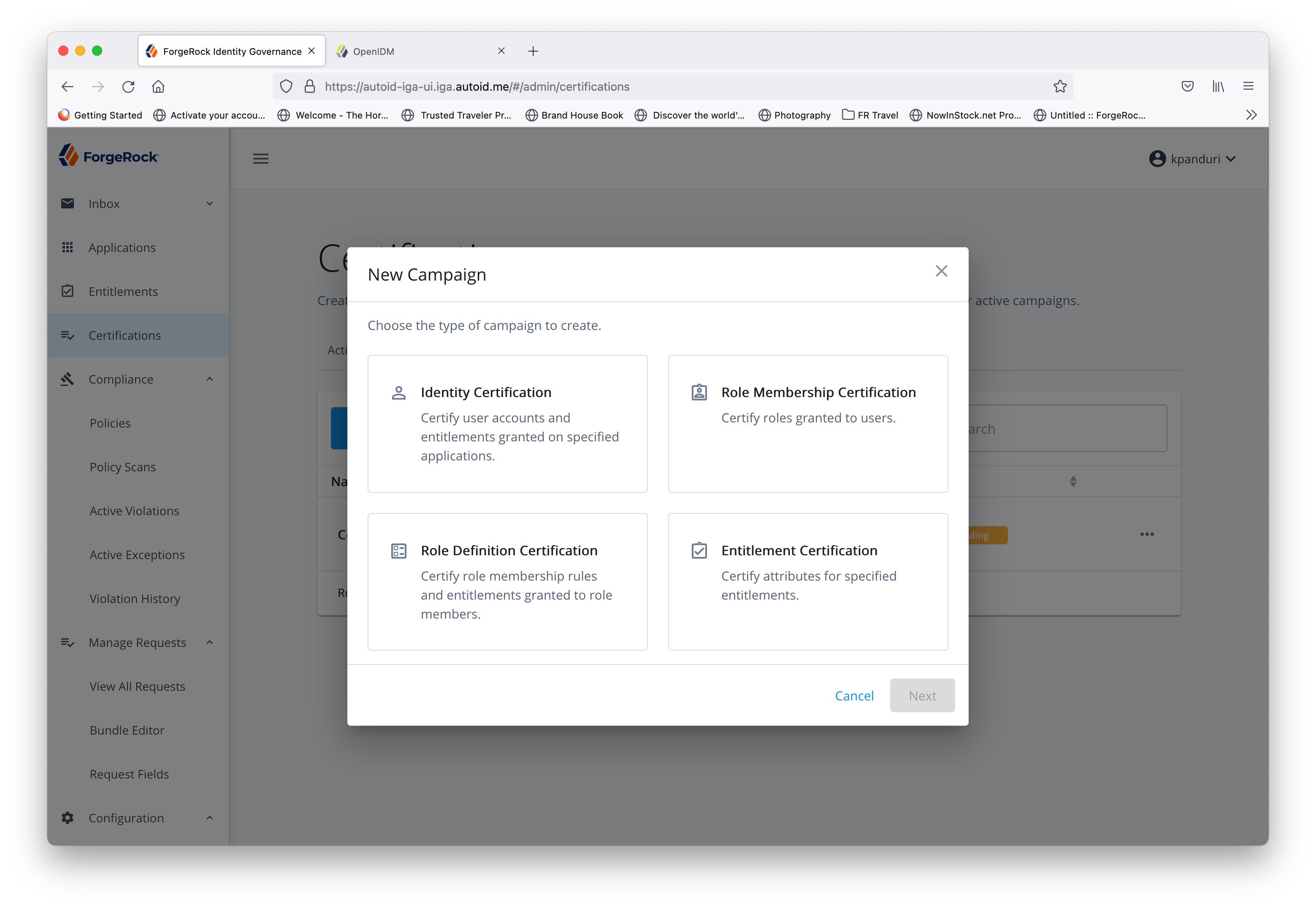Image resolution: width=1316 pixels, height=908 pixels.
Task: Click the Entitlements checklist icon in the sidebar
Action: [68, 291]
